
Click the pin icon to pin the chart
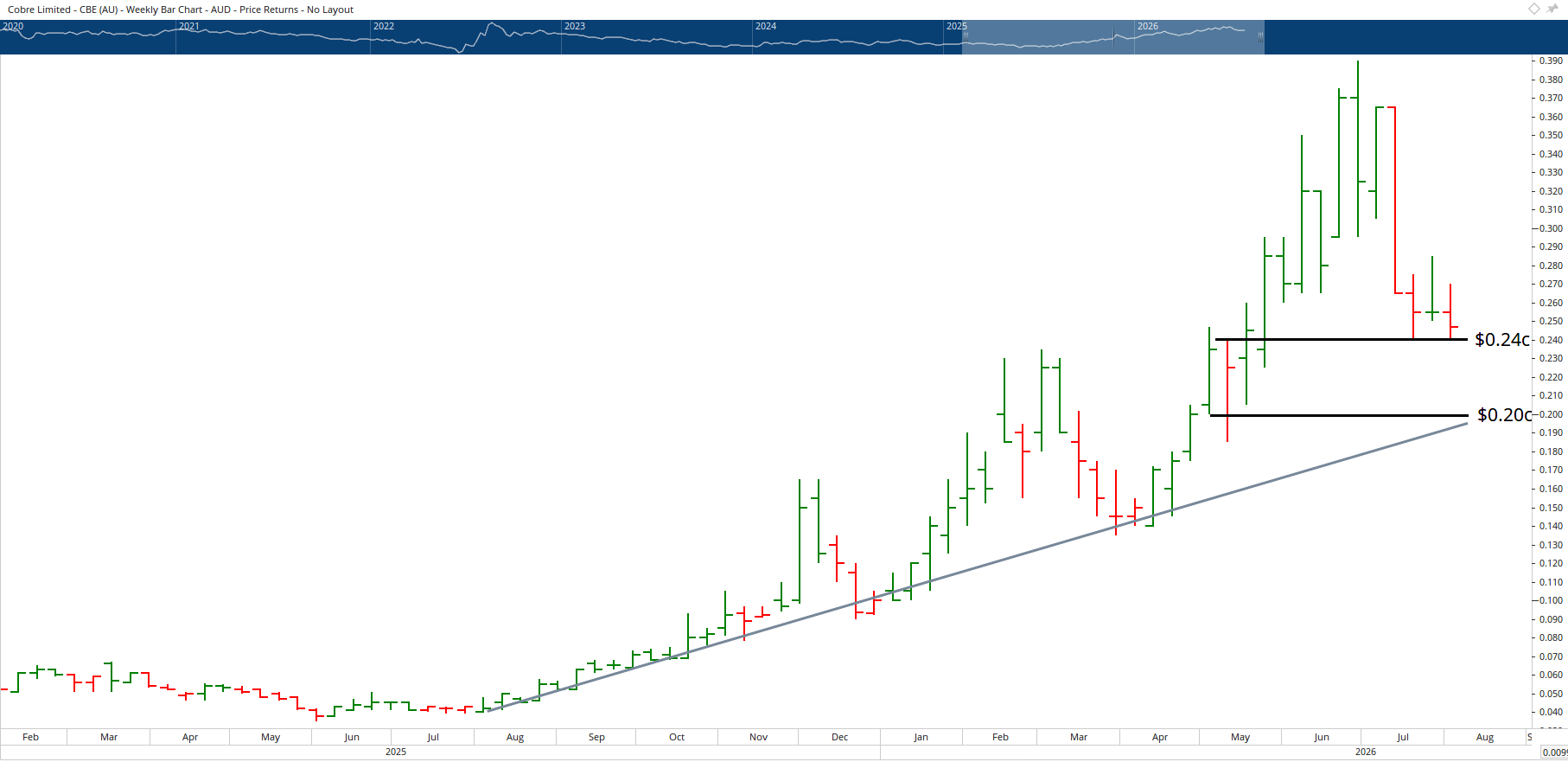coord(1552,9)
